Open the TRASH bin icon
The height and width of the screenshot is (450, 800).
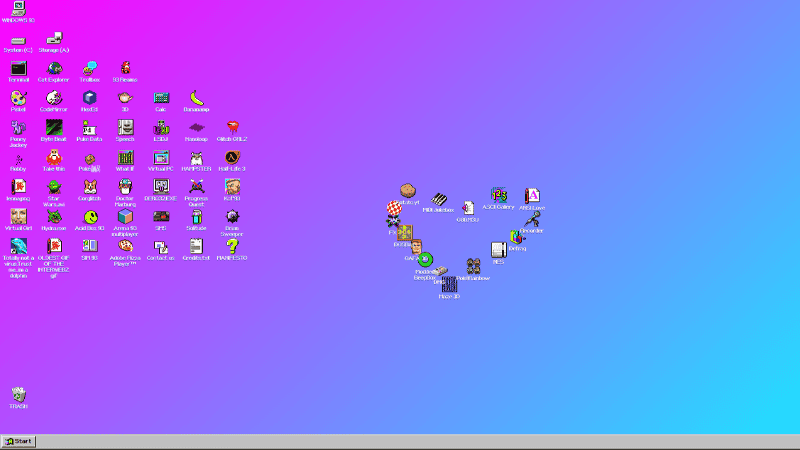[x=18, y=394]
